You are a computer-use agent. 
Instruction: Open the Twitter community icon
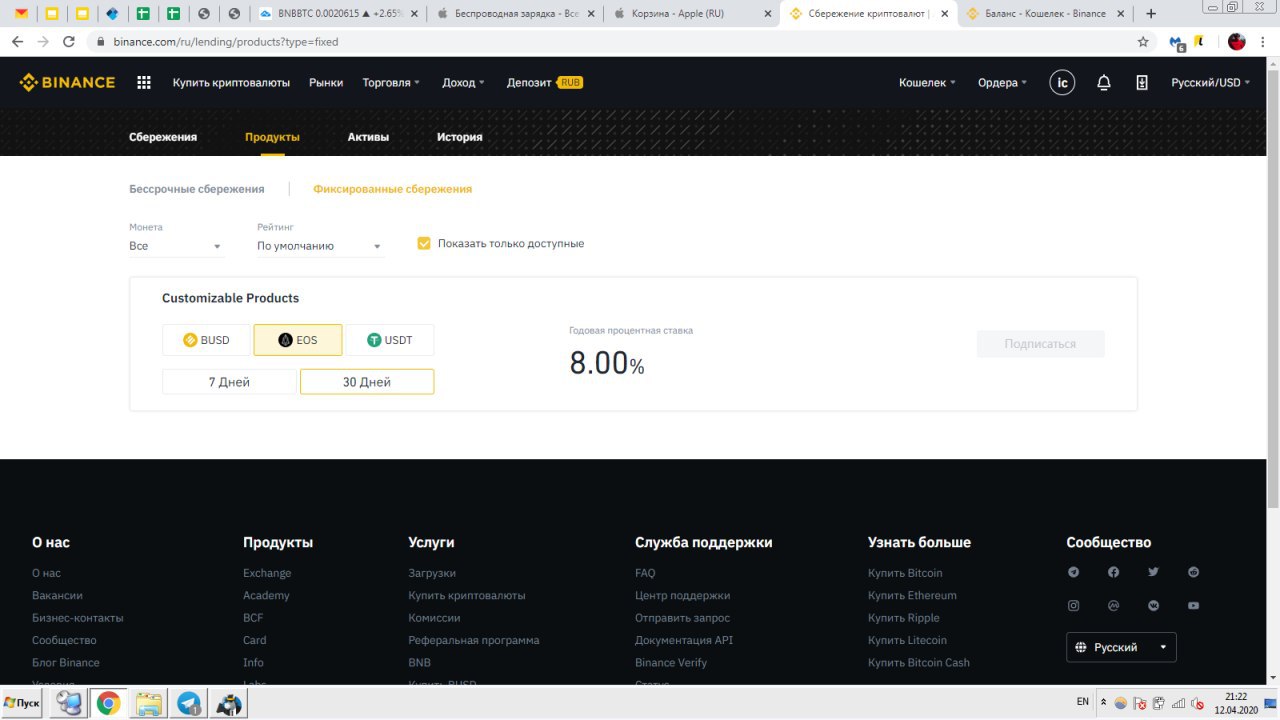pos(1153,572)
